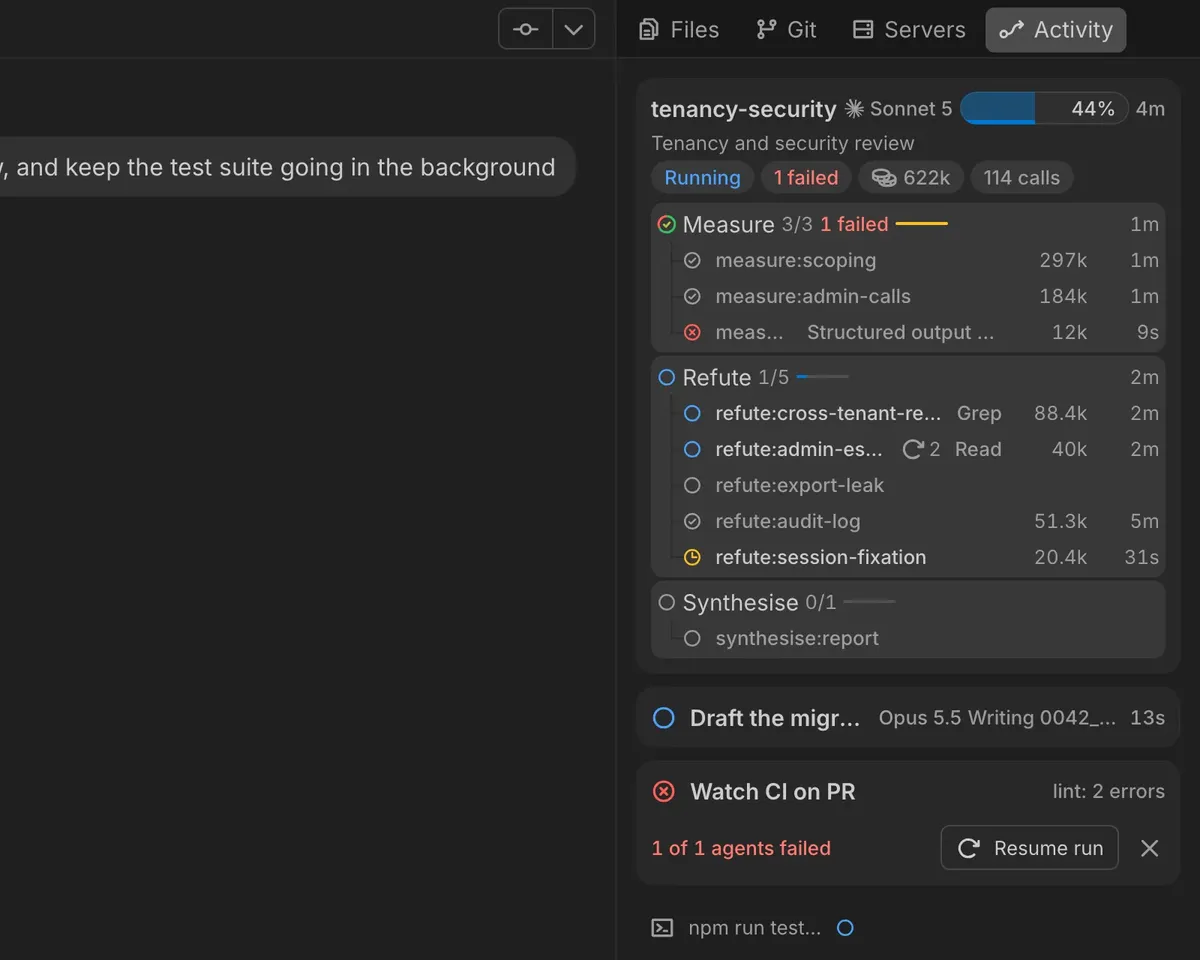Click the Draft the migr... running circle icon
The width and height of the screenshot is (1200, 960).
664,718
